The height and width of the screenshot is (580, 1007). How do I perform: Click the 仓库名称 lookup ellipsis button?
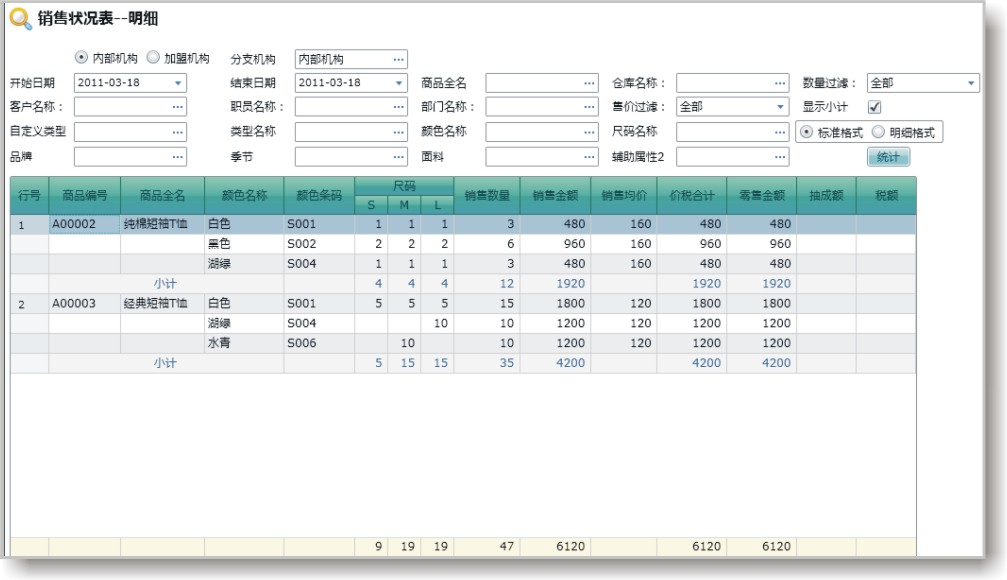[780, 82]
